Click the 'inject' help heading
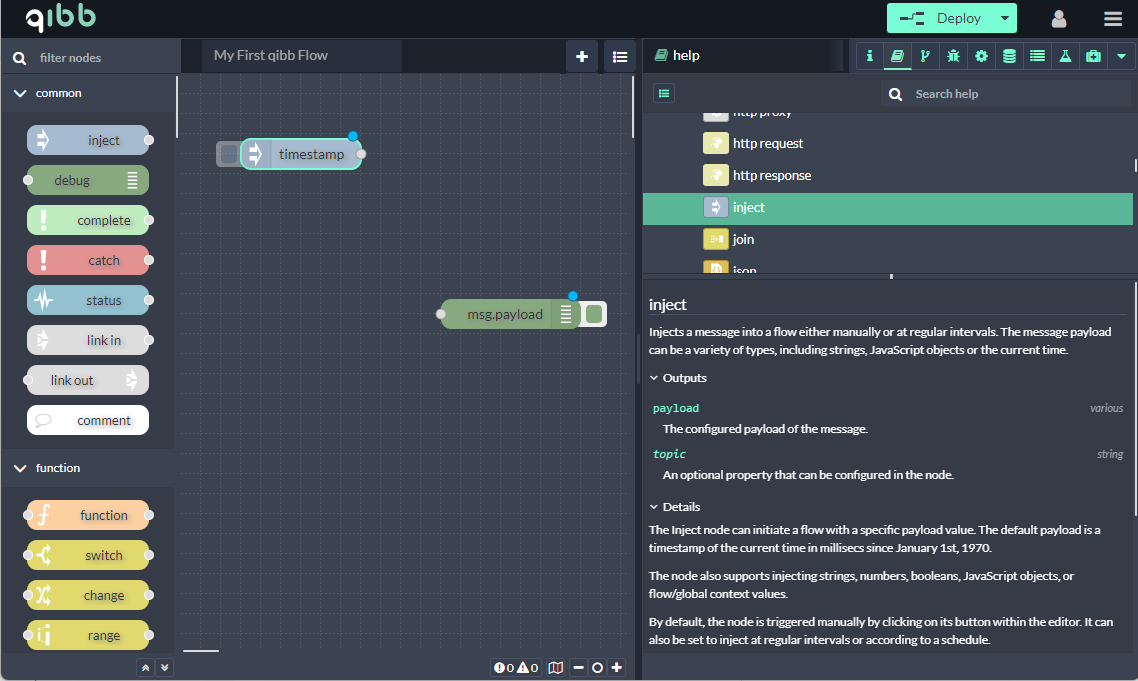The image size is (1138, 681). pos(668,304)
